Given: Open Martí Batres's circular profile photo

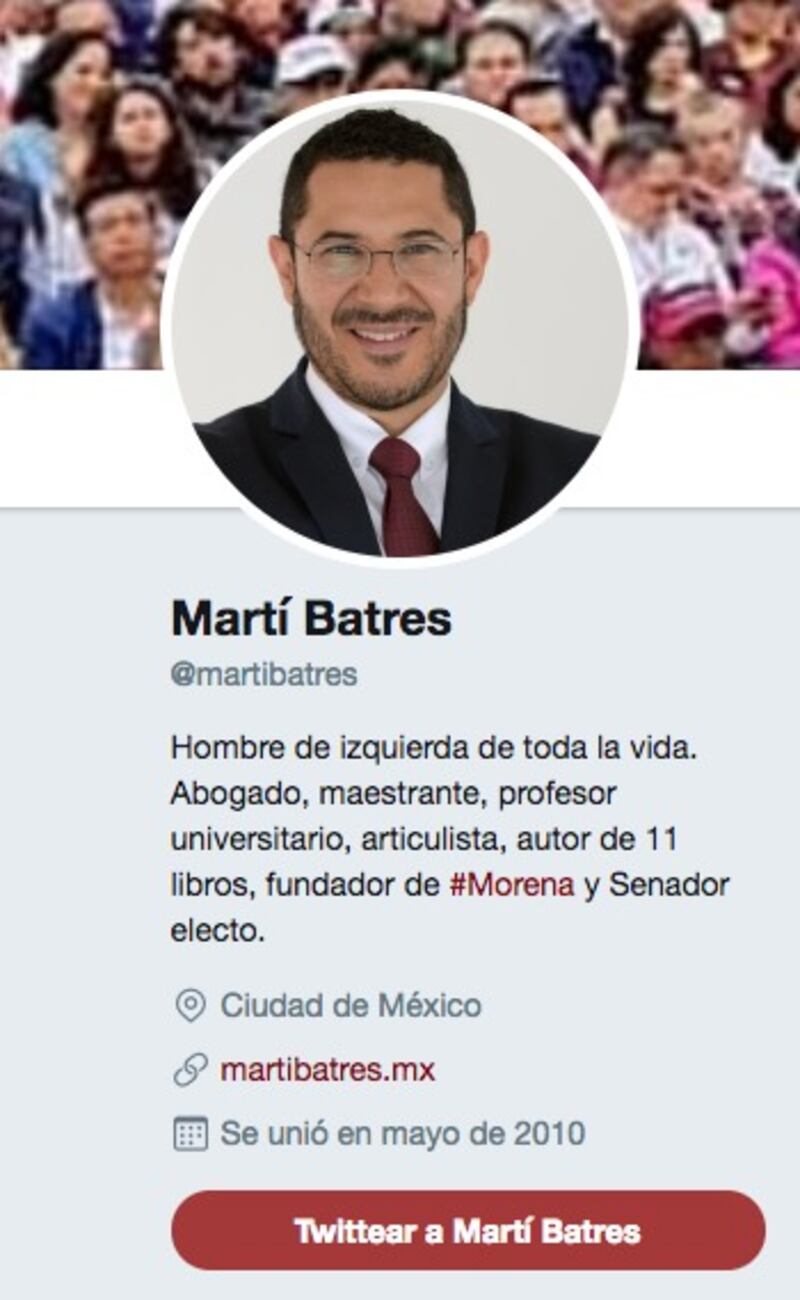Looking at the screenshot, I should pyautogui.click(x=400, y=328).
